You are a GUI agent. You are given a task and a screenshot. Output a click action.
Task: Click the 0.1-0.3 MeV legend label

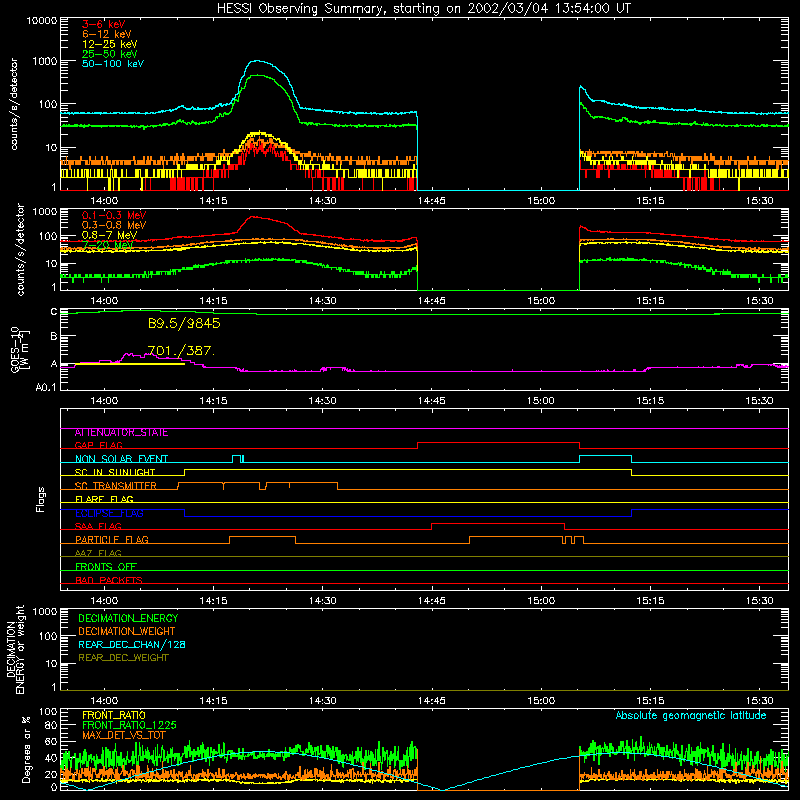coord(114,215)
